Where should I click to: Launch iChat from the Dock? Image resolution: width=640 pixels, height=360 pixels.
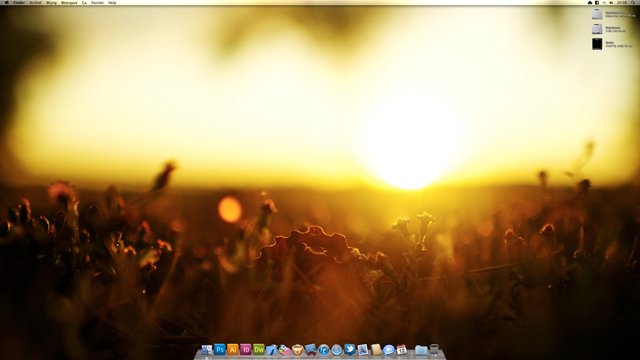coord(389,350)
